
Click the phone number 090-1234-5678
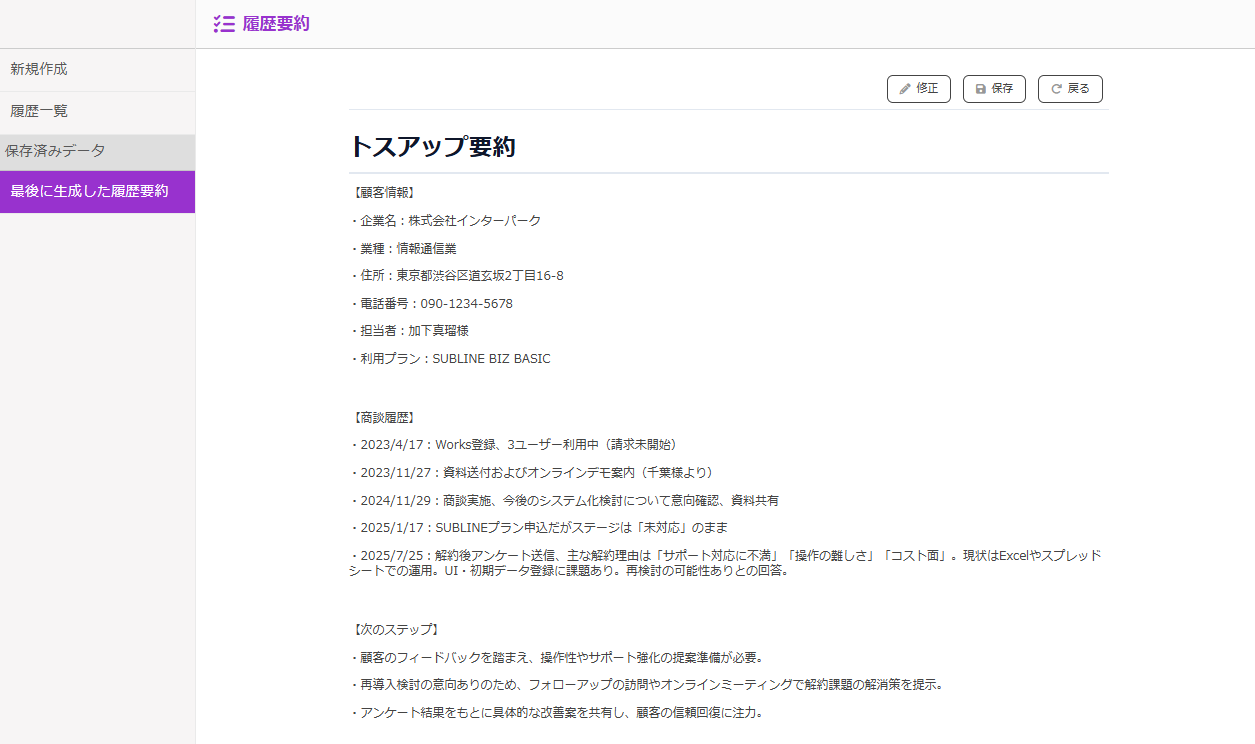point(466,303)
